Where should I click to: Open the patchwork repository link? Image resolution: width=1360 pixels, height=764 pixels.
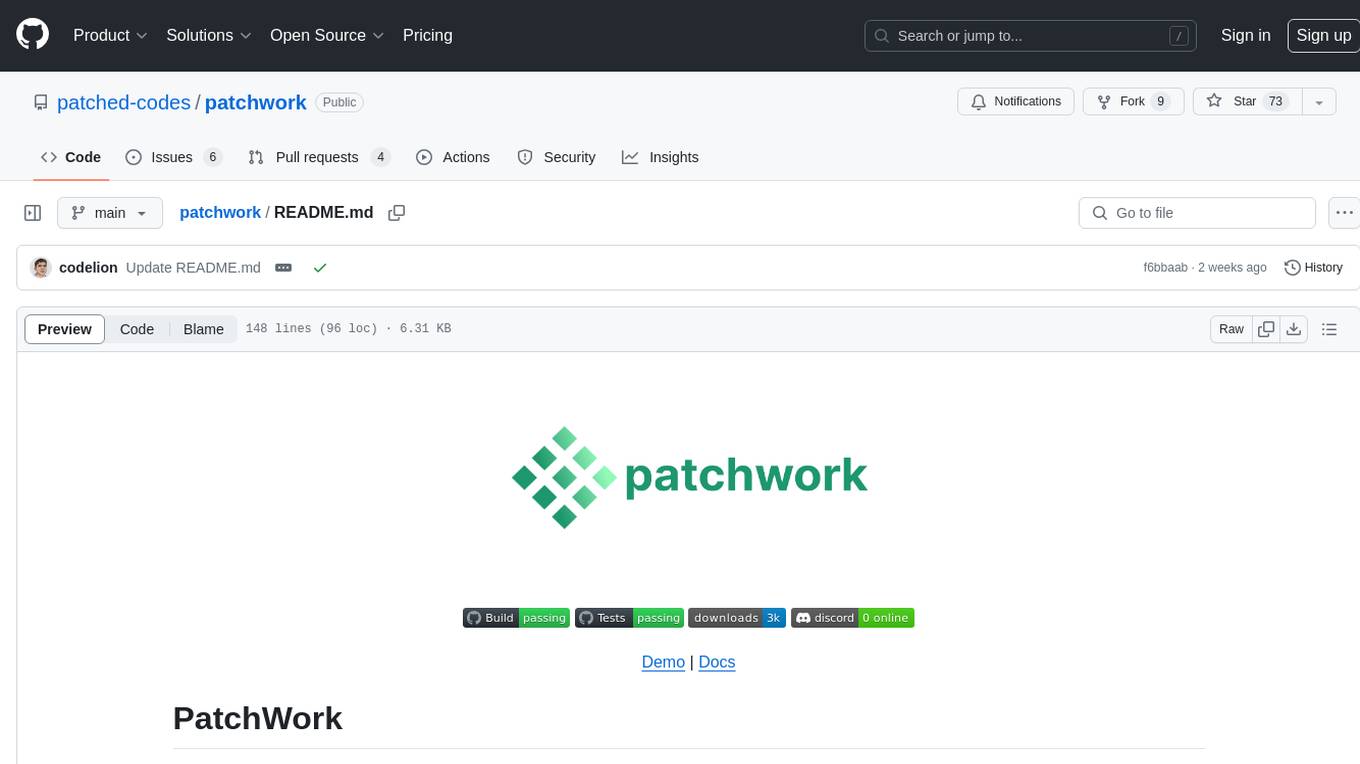point(256,102)
